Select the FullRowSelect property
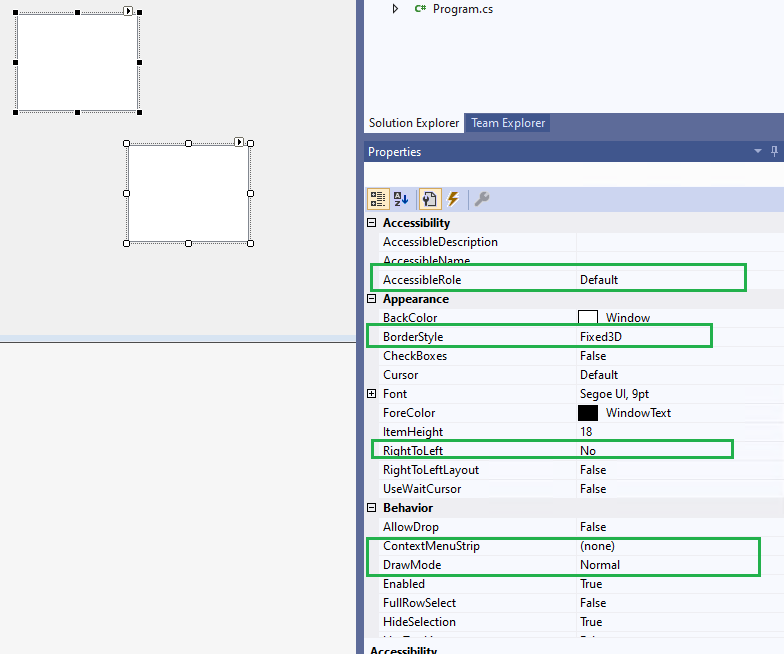The width and height of the screenshot is (784, 654). pos(419,603)
